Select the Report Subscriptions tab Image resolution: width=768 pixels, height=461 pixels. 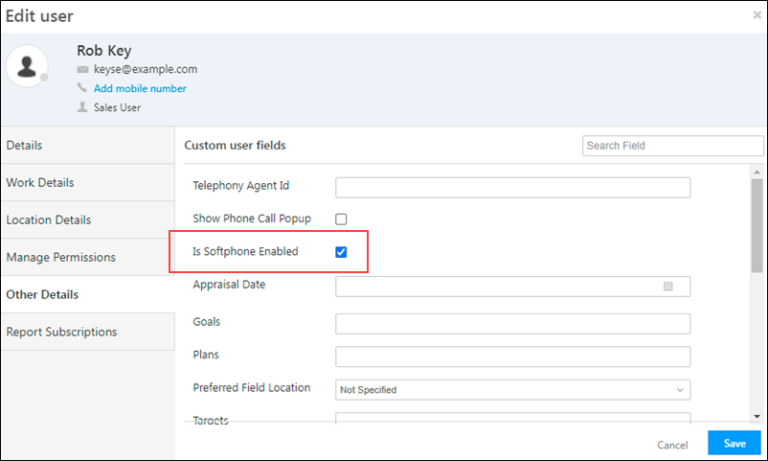coord(87,332)
